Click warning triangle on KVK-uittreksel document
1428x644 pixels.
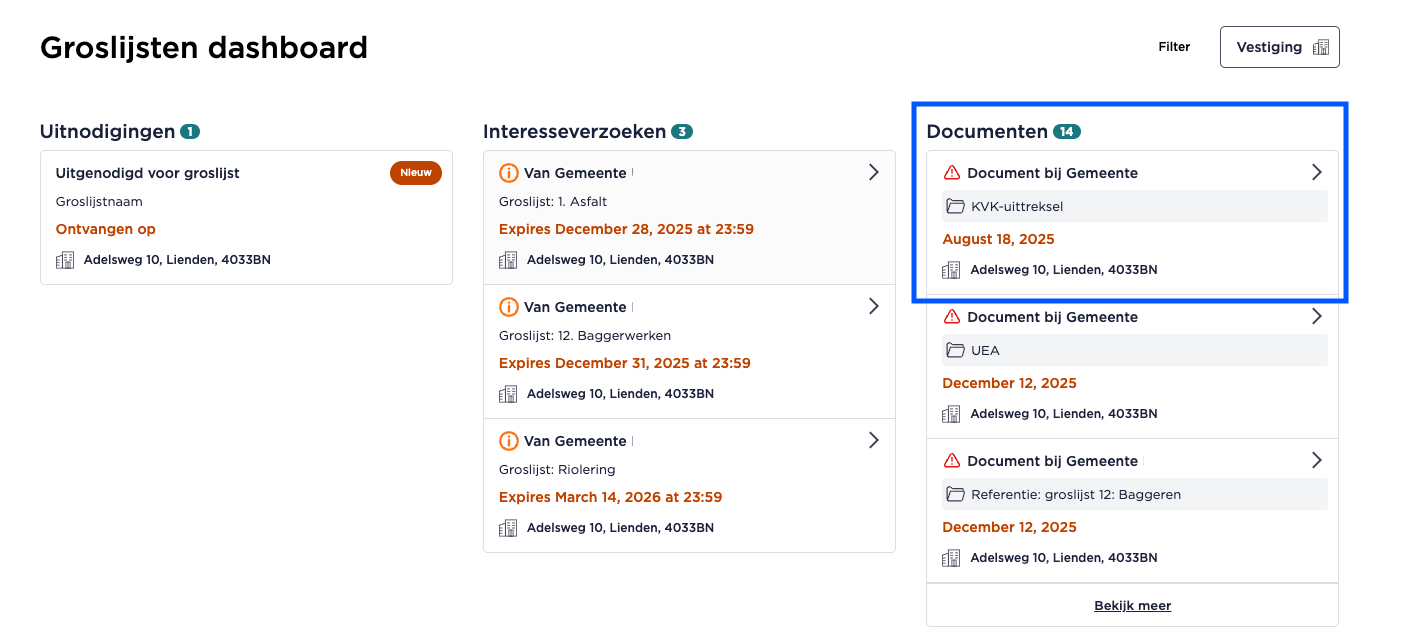coord(952,173)
